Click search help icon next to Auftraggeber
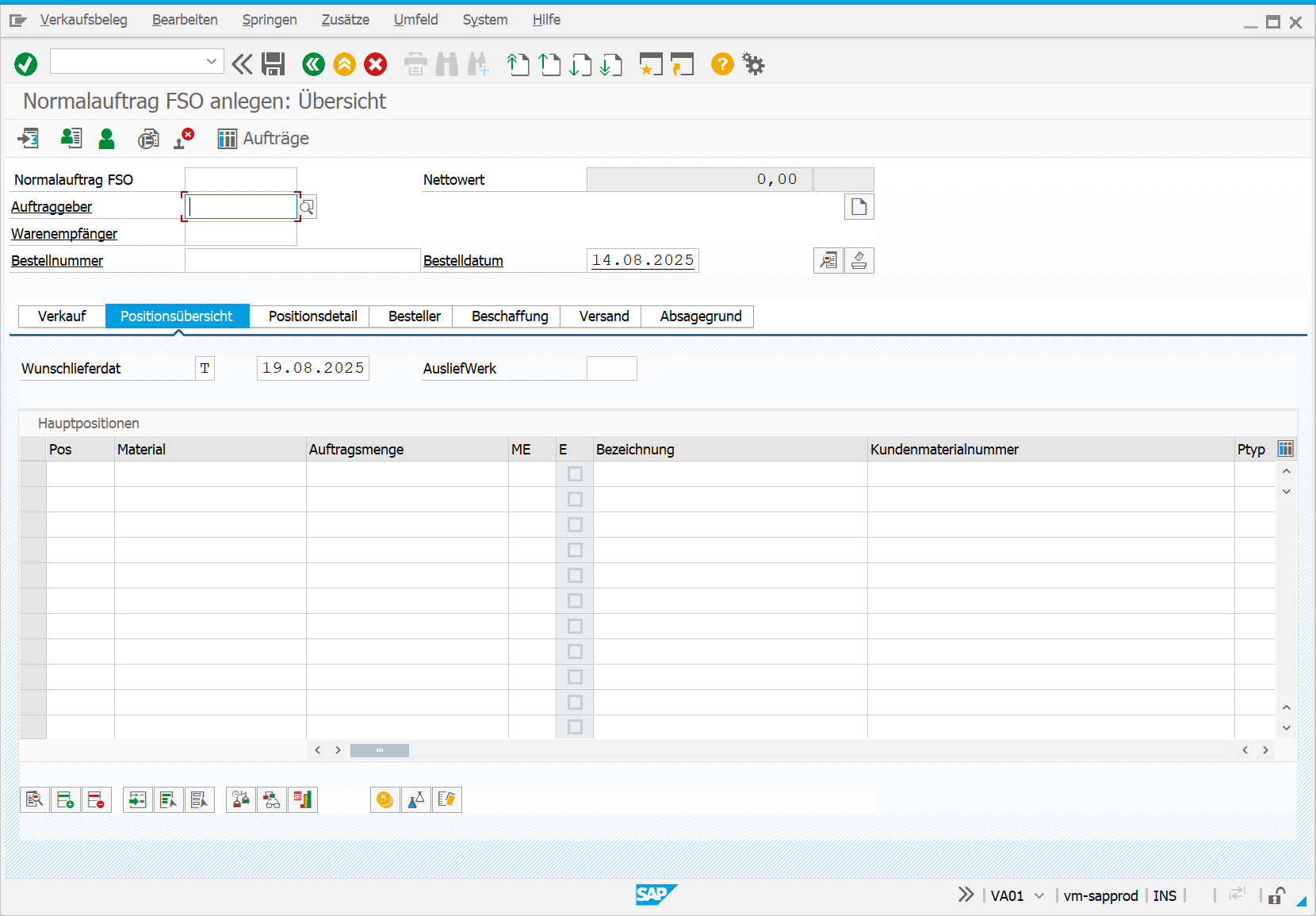This screenshot has height=916, width=1316. tap(308, 207)
